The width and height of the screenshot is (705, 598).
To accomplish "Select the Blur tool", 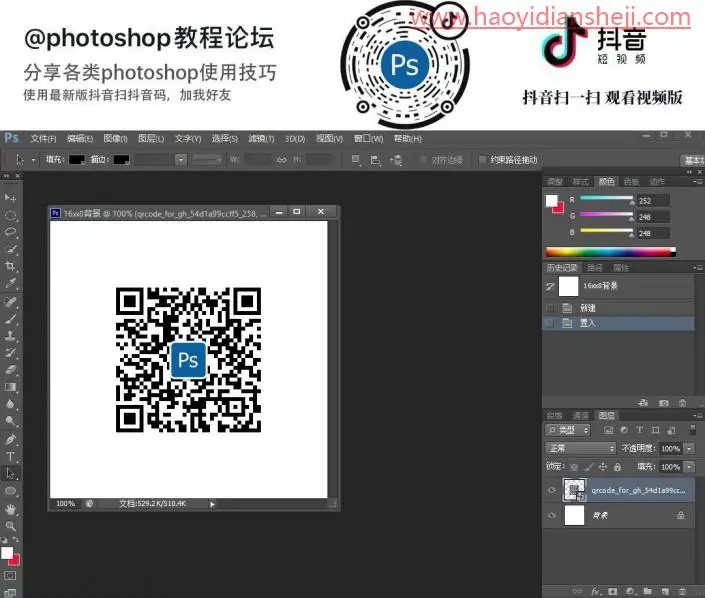I will pos(10,404).
